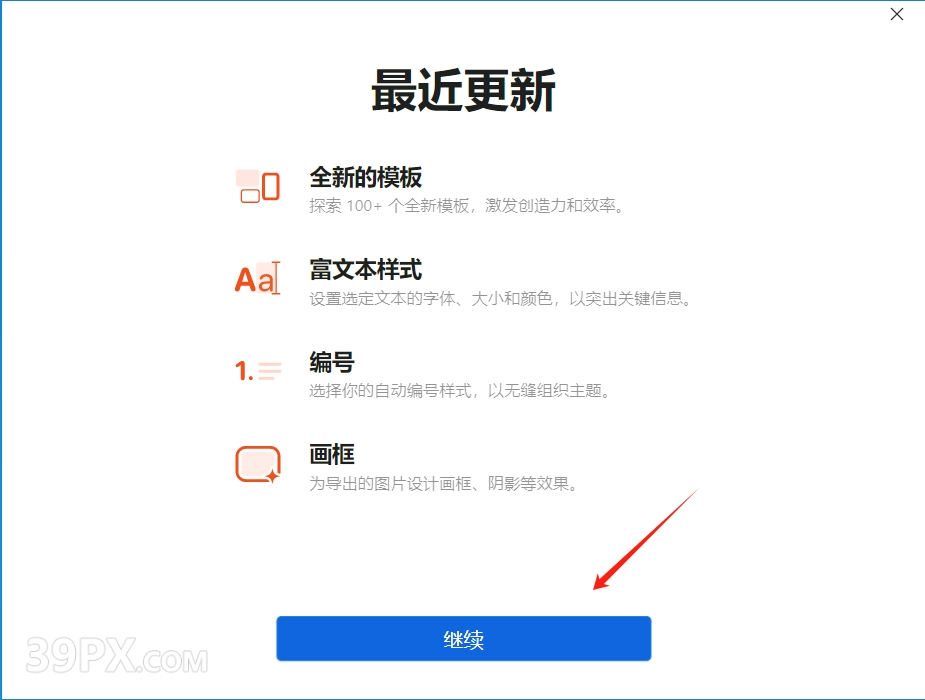Viewport: 925px width, 700px height.
Task: Click the red arrow annotation
Action: (645, 539)
